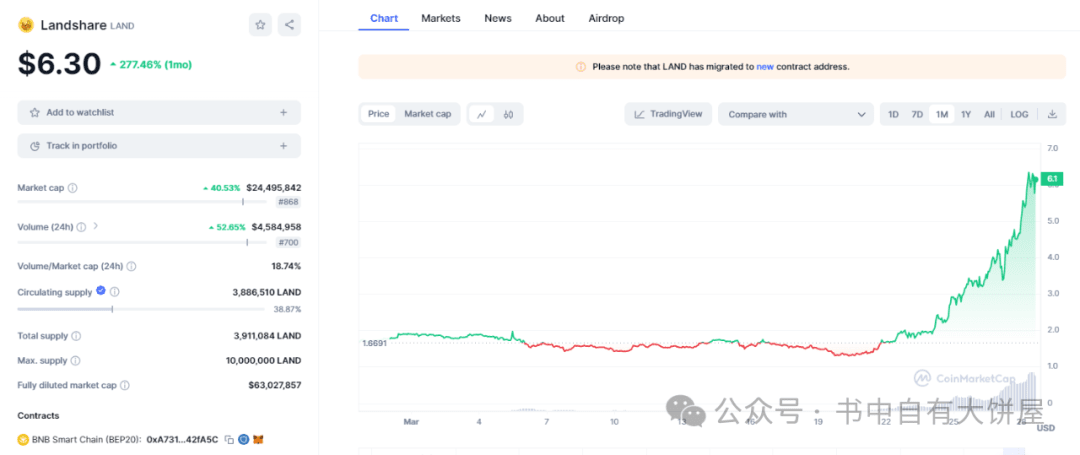This screenshot has height=455, width=1080.
Task: Click the $63,027,857 fully diluted value
Action: point(275,385)
